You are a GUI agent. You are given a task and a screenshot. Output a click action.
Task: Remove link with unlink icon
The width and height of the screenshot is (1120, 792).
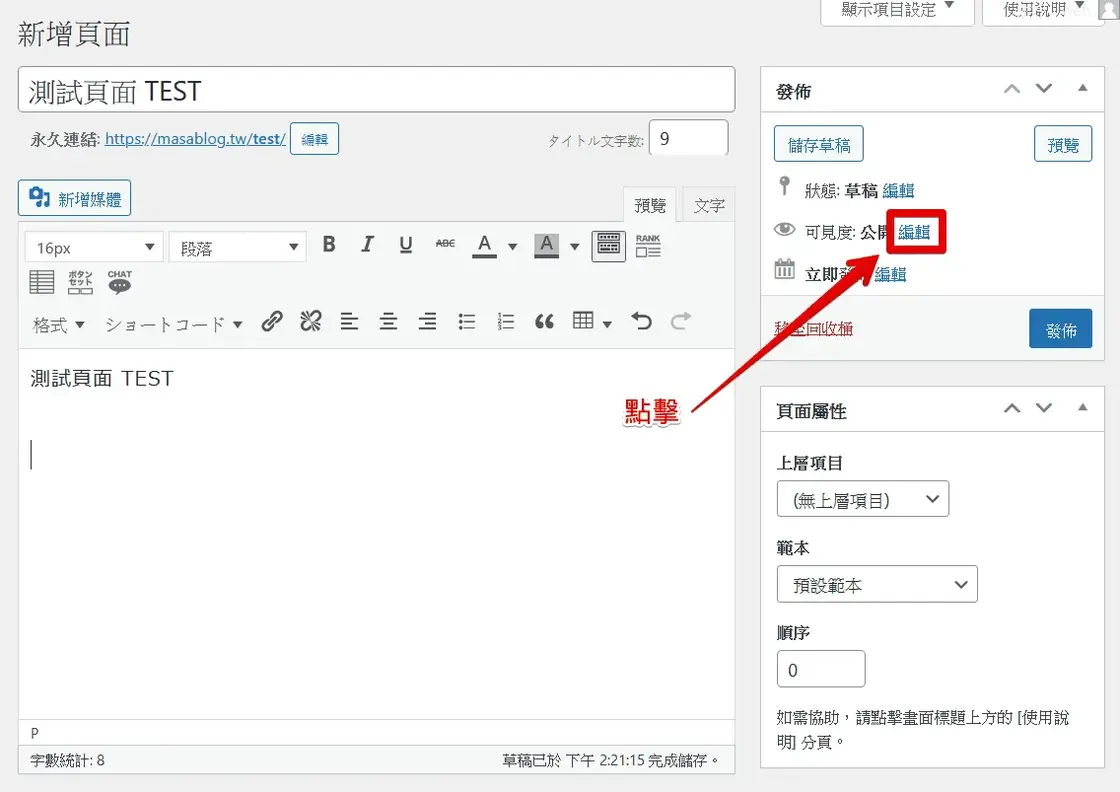[311, 322]
